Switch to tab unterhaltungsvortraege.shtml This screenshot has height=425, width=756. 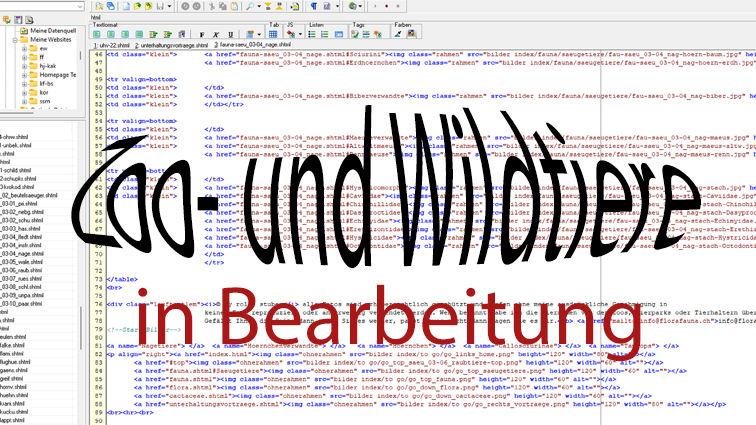171,45
